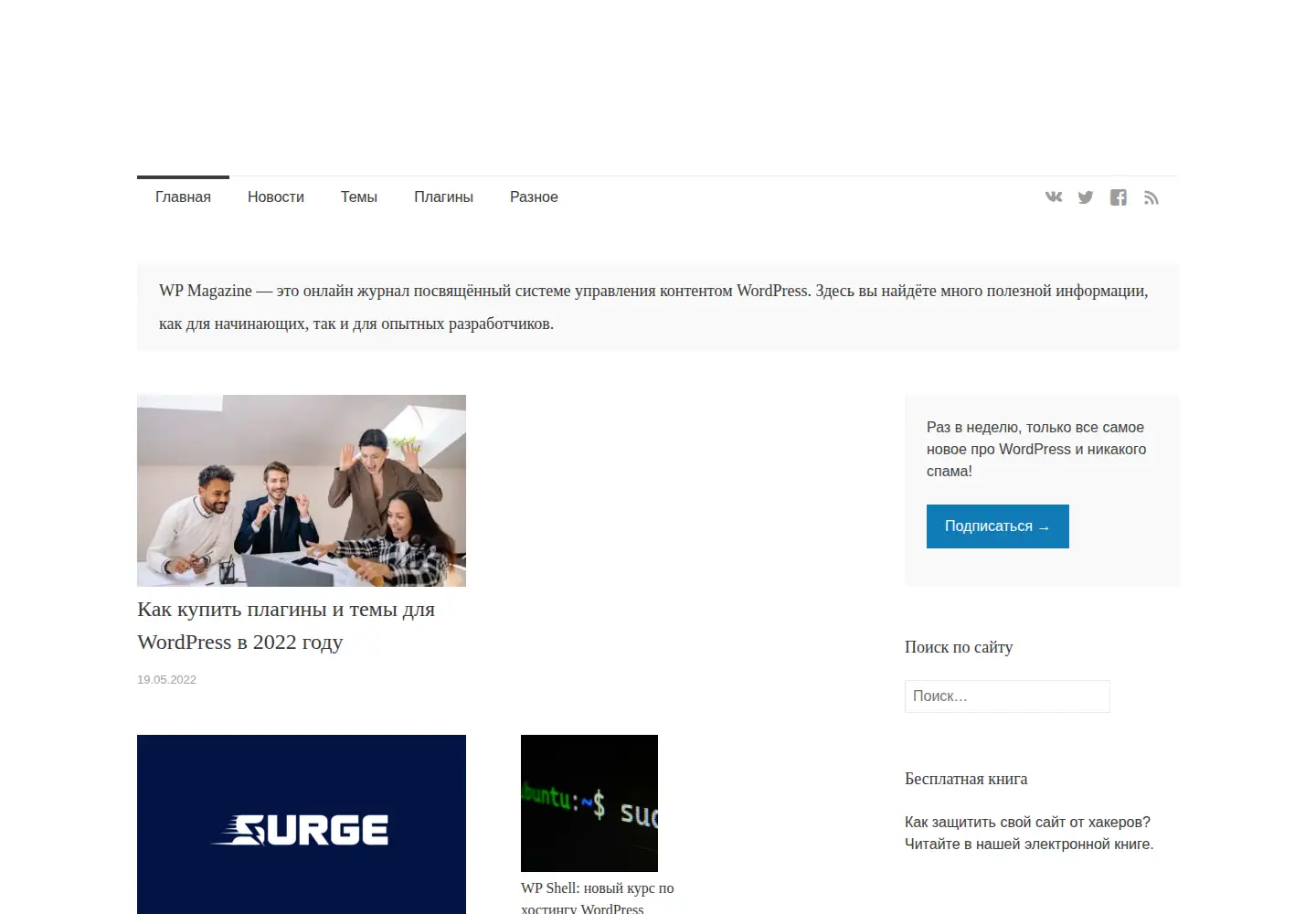Open the Ubuntu terminal article thumbnail
The image size is (1316, 914).
click(x=589, y=803)
